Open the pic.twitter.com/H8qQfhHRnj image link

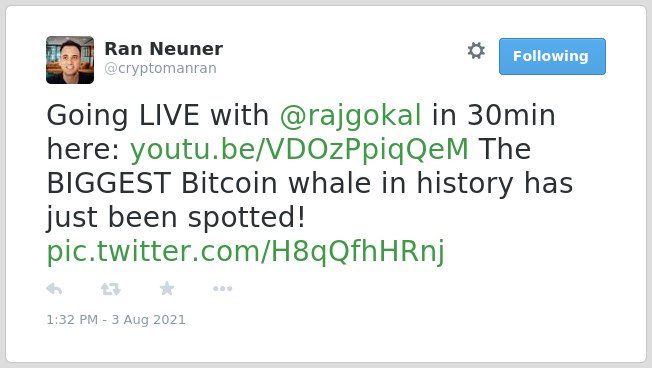(x=246, y=252)
